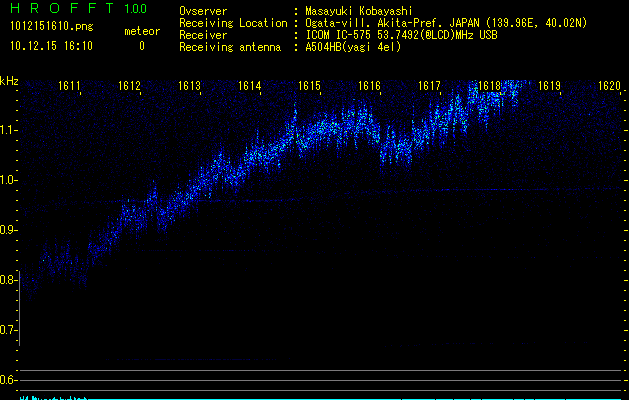Click the 'Receiving antenna' label
The width and height of the screenshot is (629, 400).
pyautogui.click(x=230, y=47)
